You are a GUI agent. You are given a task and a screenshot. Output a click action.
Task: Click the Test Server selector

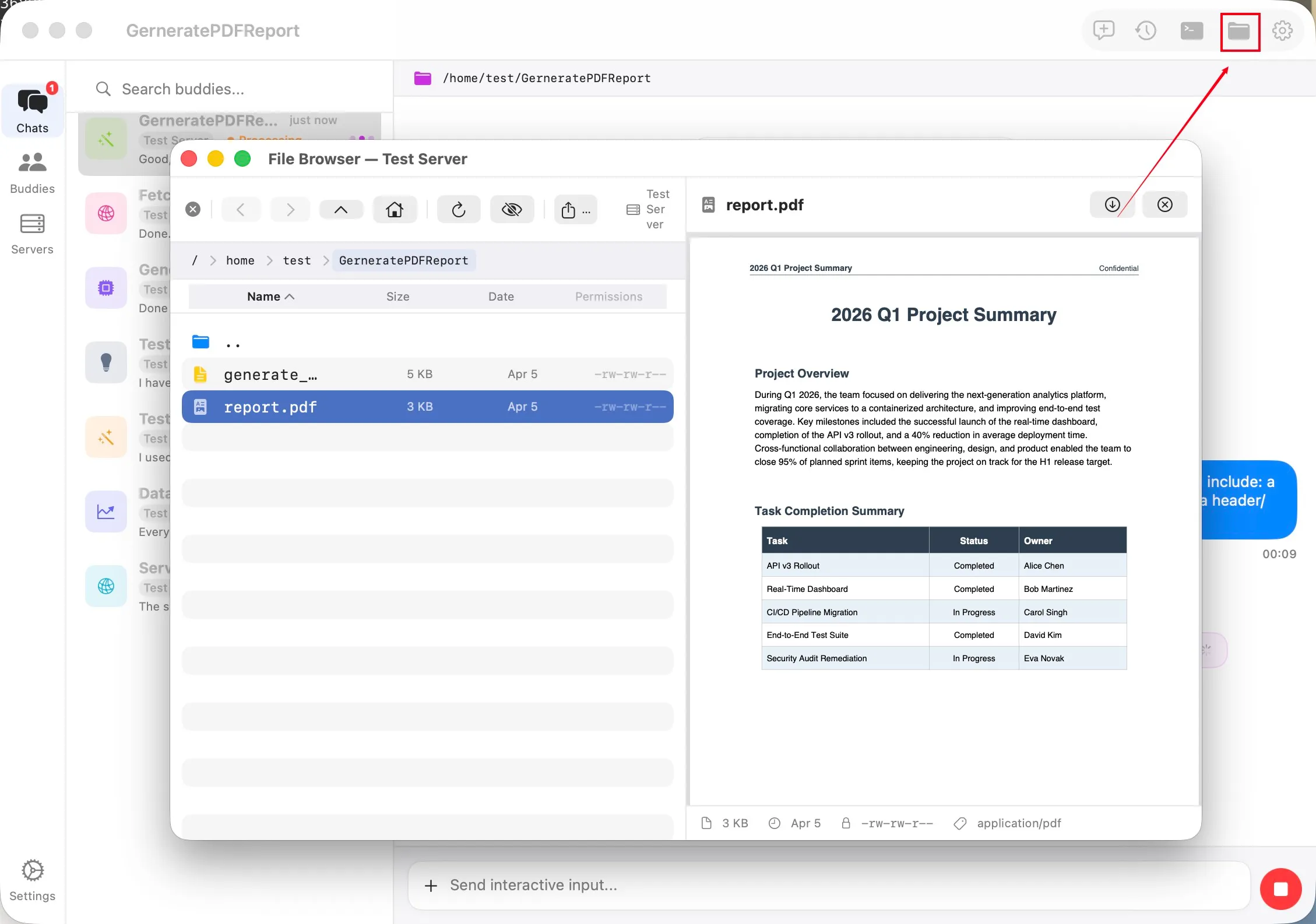pos(649,209)
